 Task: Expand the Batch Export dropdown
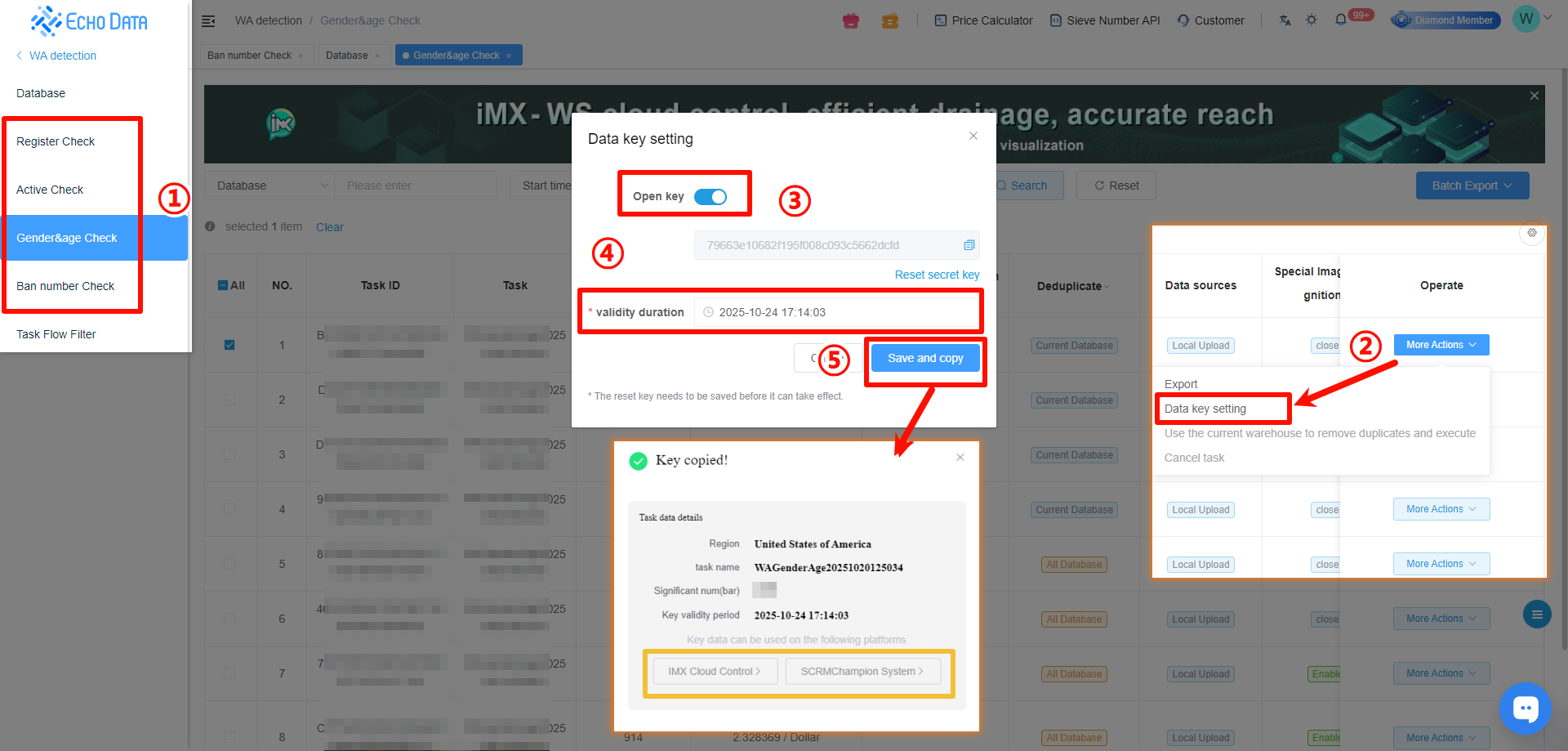(x=1472, y=186)
